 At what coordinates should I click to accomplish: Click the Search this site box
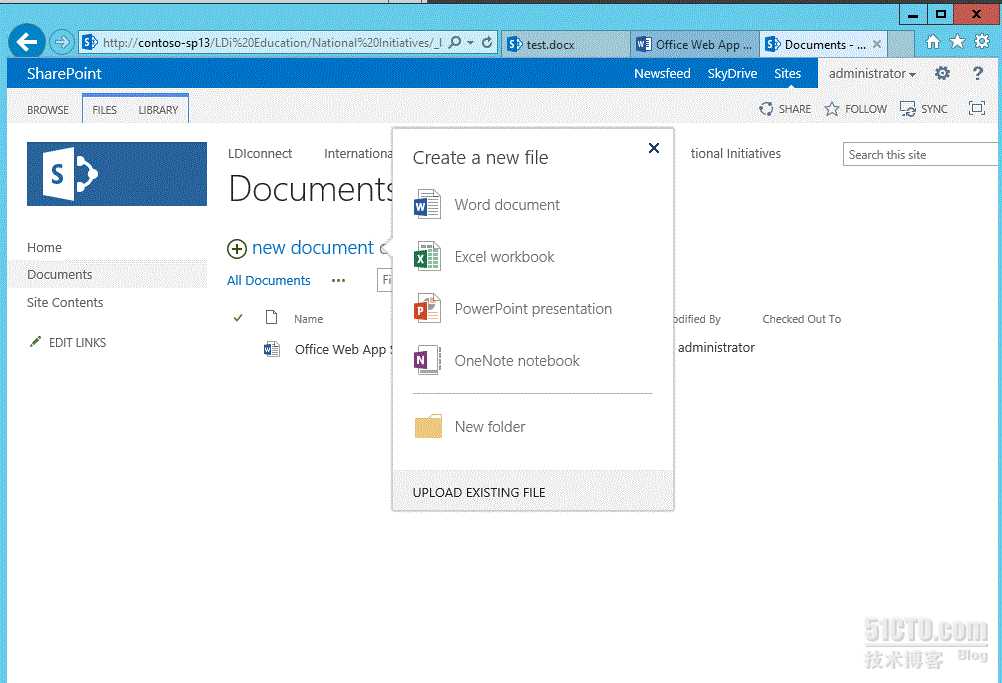tap(919, 155)
